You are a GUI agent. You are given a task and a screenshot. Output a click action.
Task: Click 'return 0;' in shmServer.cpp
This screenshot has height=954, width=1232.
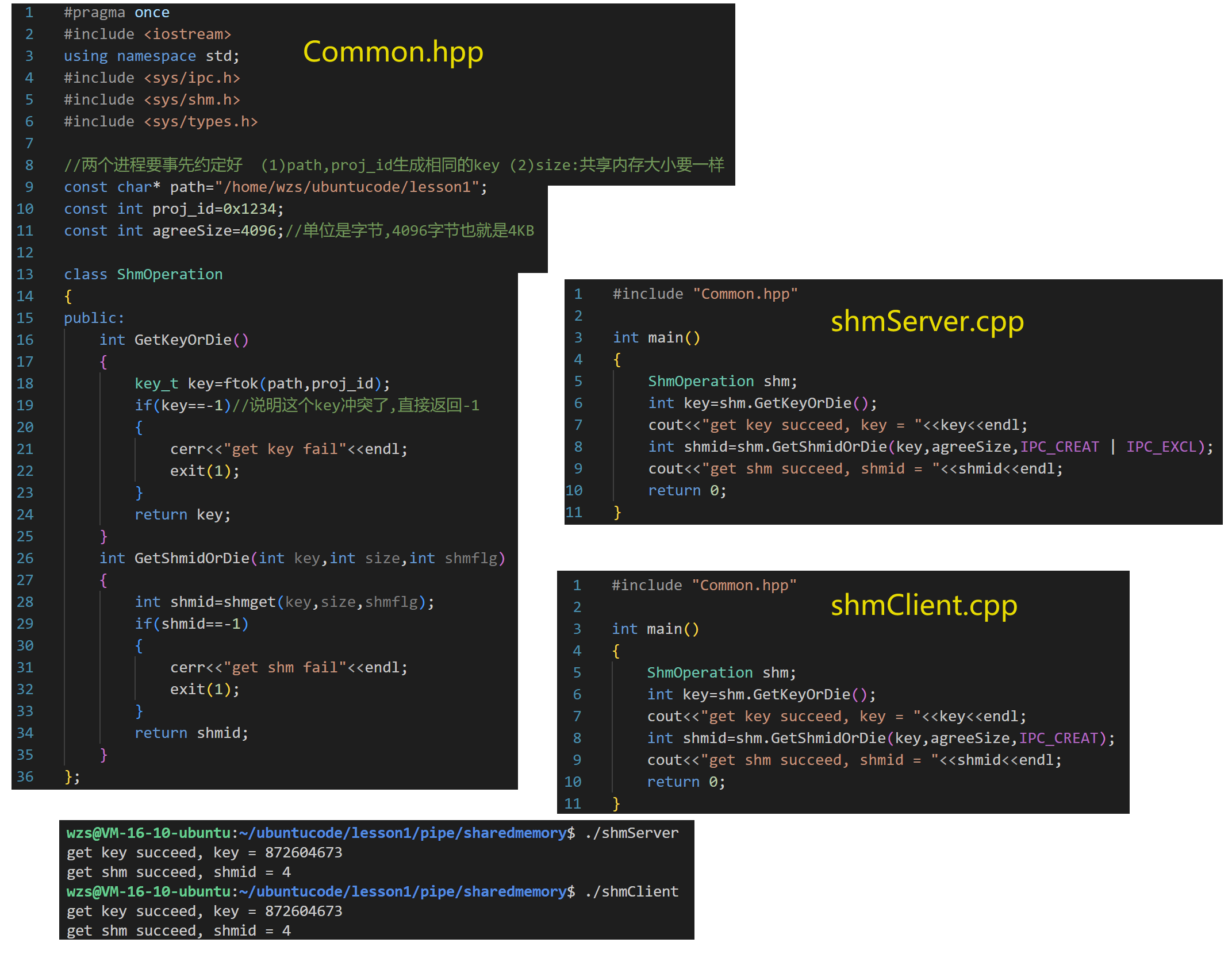click(688, 491)
